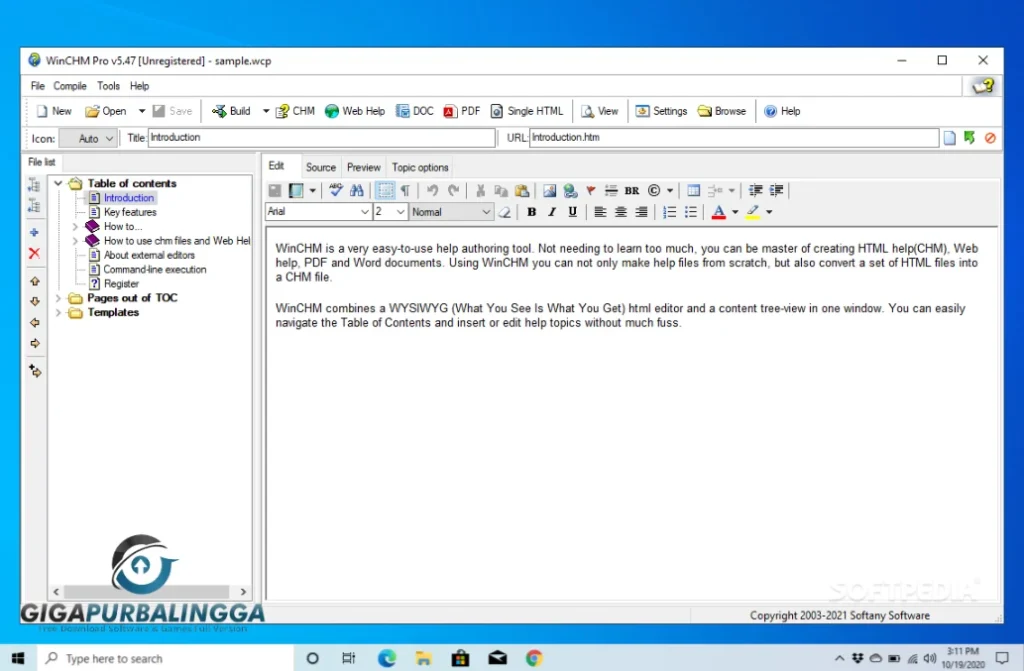Click the spell check icon
This screenshot has height=671, width=1024.
pos(337,190)
